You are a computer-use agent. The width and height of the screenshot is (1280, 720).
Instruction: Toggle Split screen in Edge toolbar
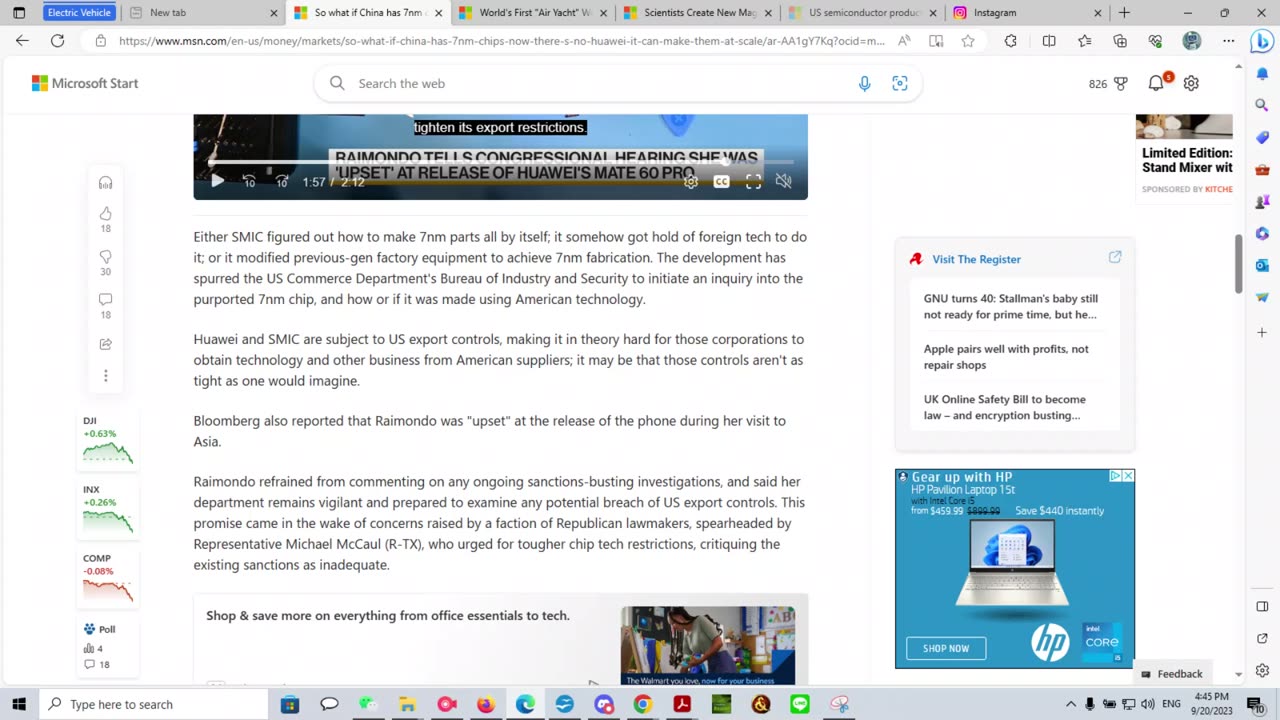coord(1049,41)
